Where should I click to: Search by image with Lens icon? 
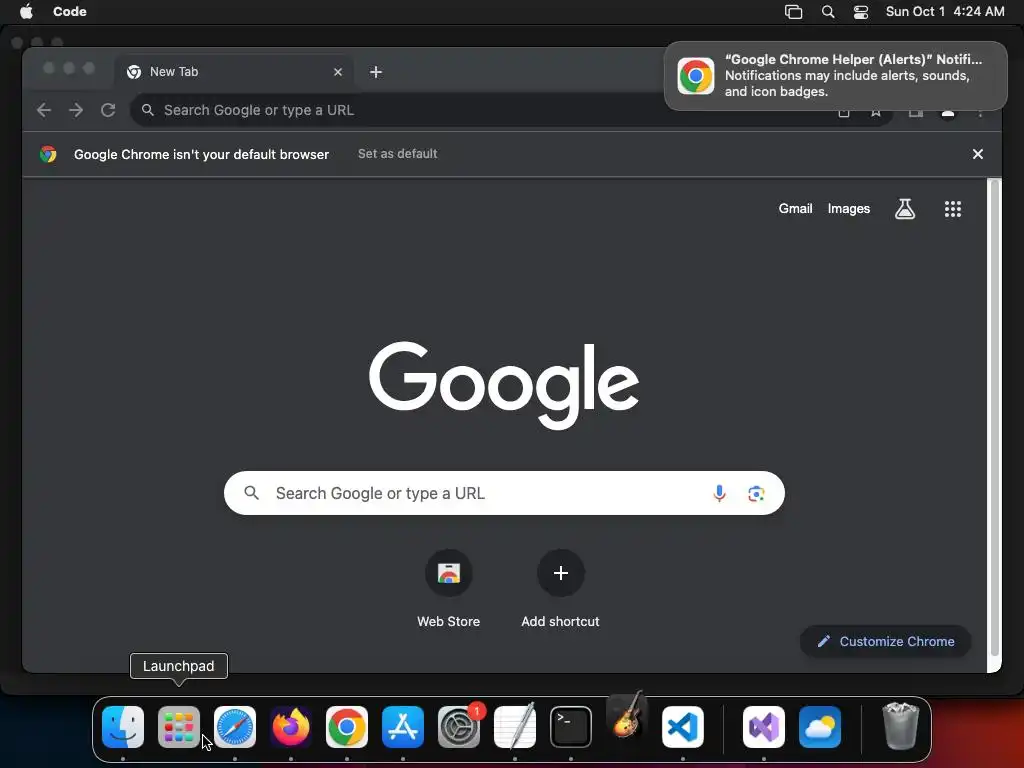pos(756,494)
